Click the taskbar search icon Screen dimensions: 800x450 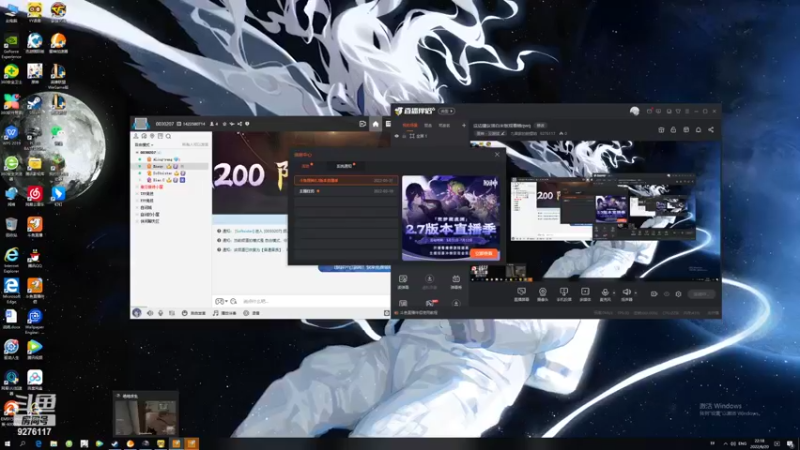(23, 444)
